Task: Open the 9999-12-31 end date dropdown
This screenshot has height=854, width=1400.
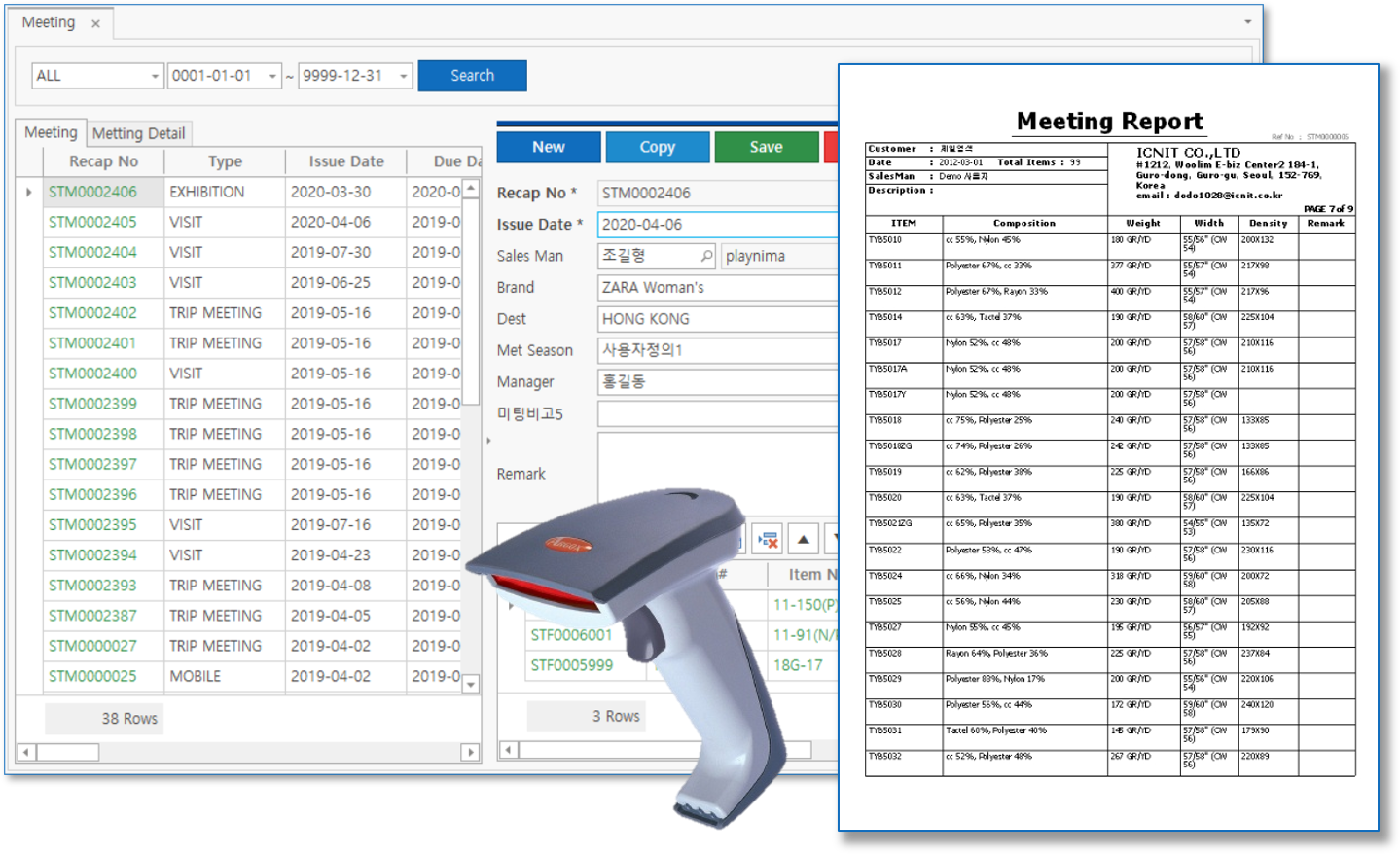Action: (404, 76)
